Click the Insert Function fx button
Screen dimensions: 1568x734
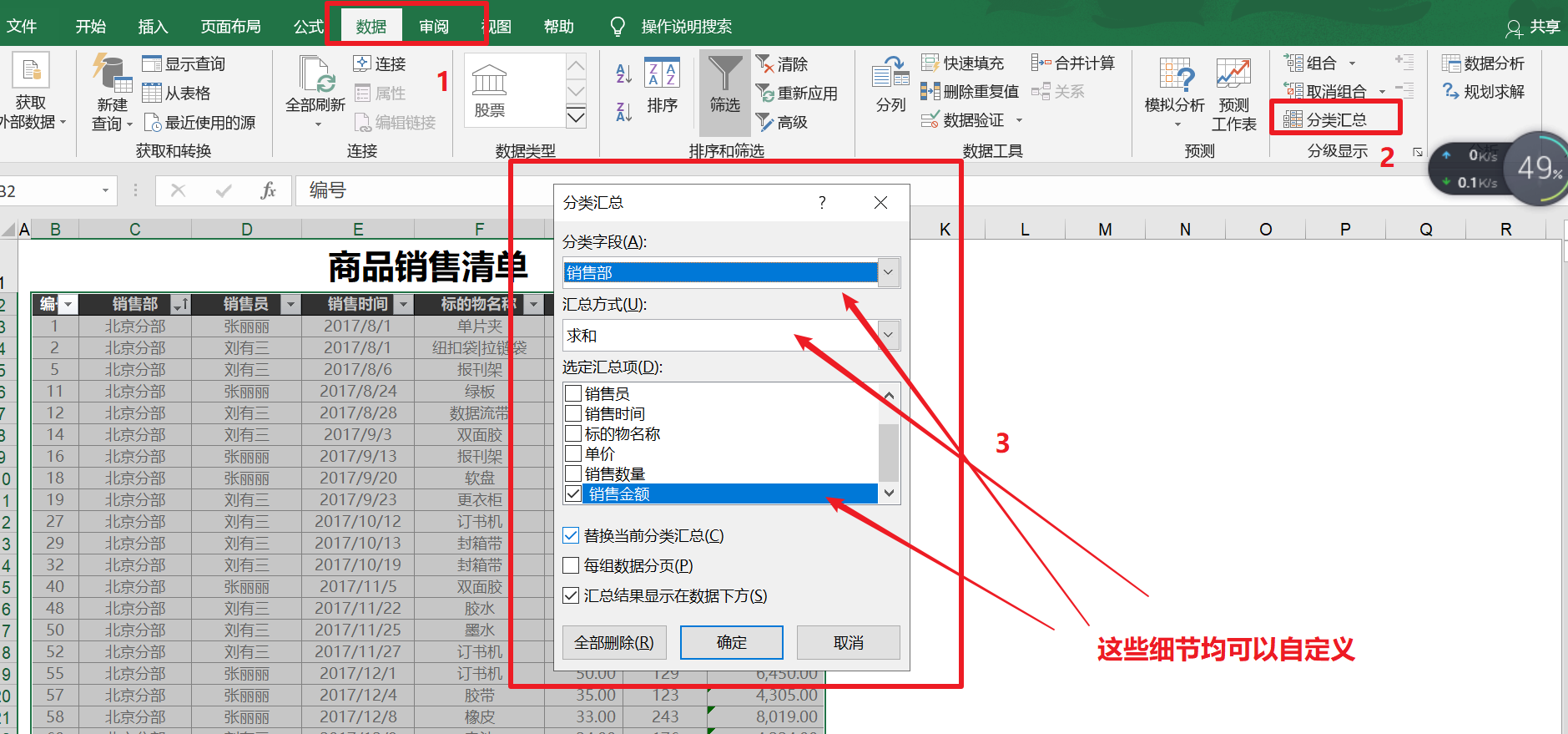pos(268,190)
